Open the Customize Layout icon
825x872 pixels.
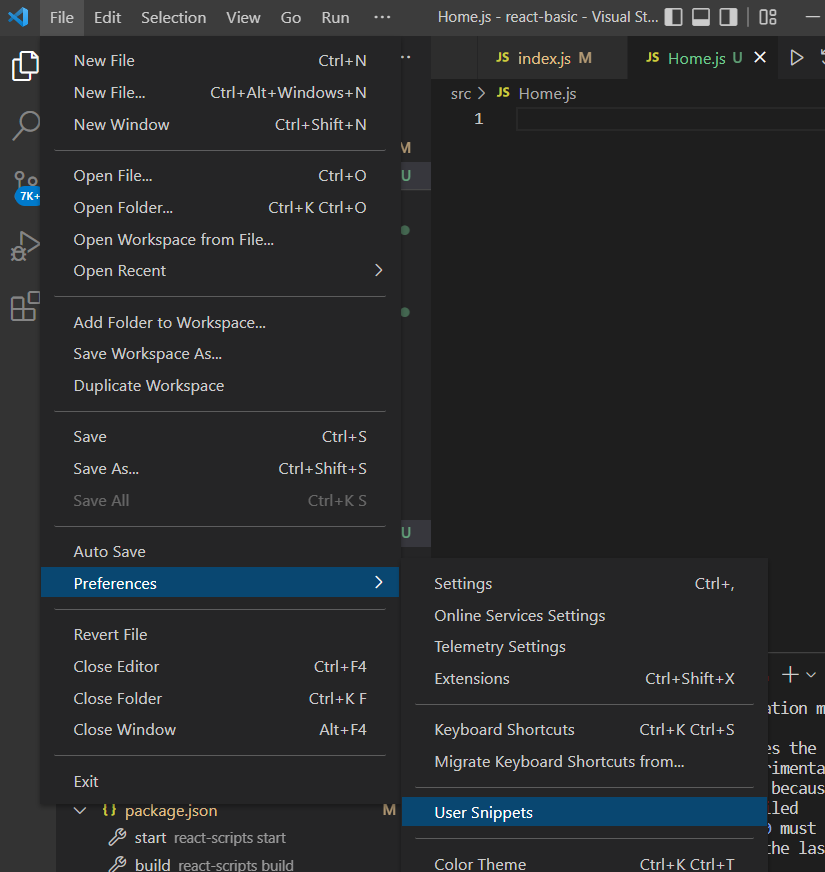tap(768, 17)
